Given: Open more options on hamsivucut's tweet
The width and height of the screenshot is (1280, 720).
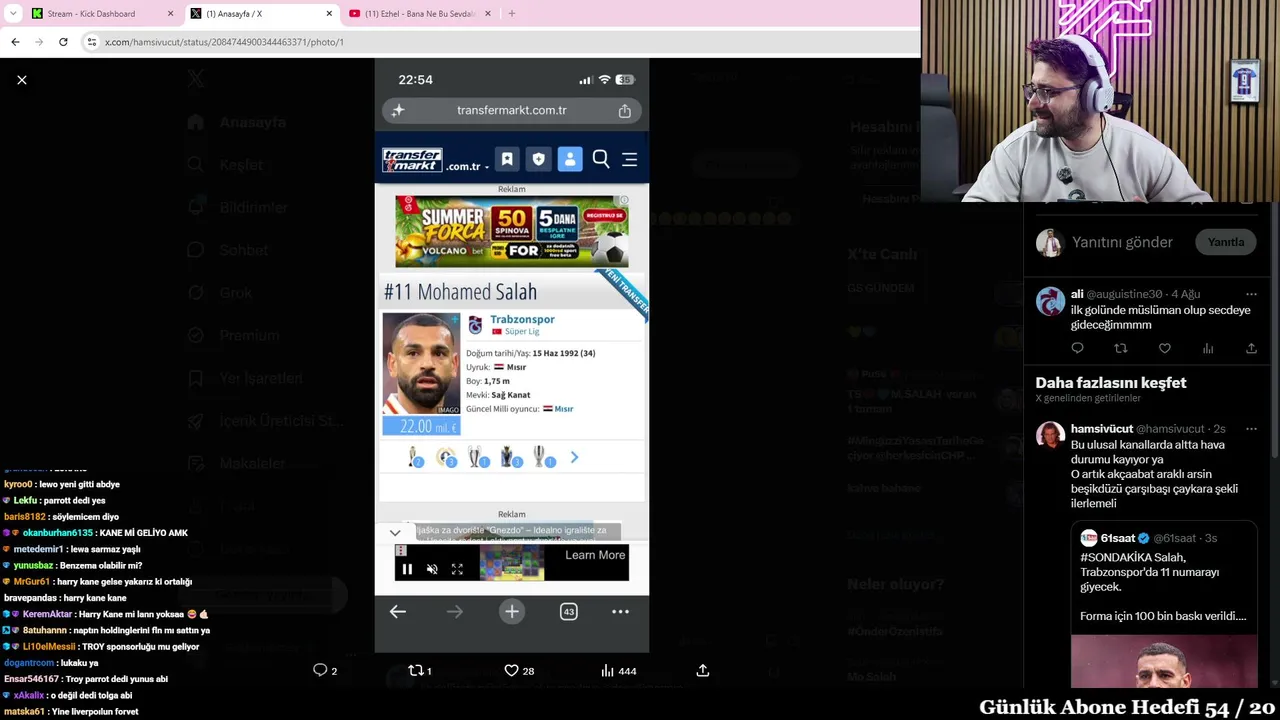Looking at the screenshot, I should 1251,429.
